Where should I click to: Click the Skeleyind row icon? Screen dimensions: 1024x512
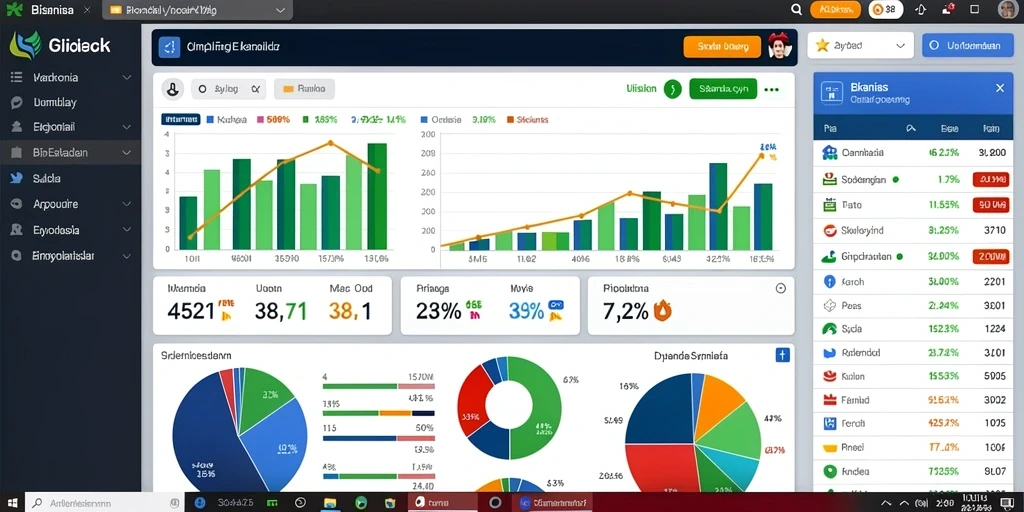pyautogui.click(x=829, y=230)
